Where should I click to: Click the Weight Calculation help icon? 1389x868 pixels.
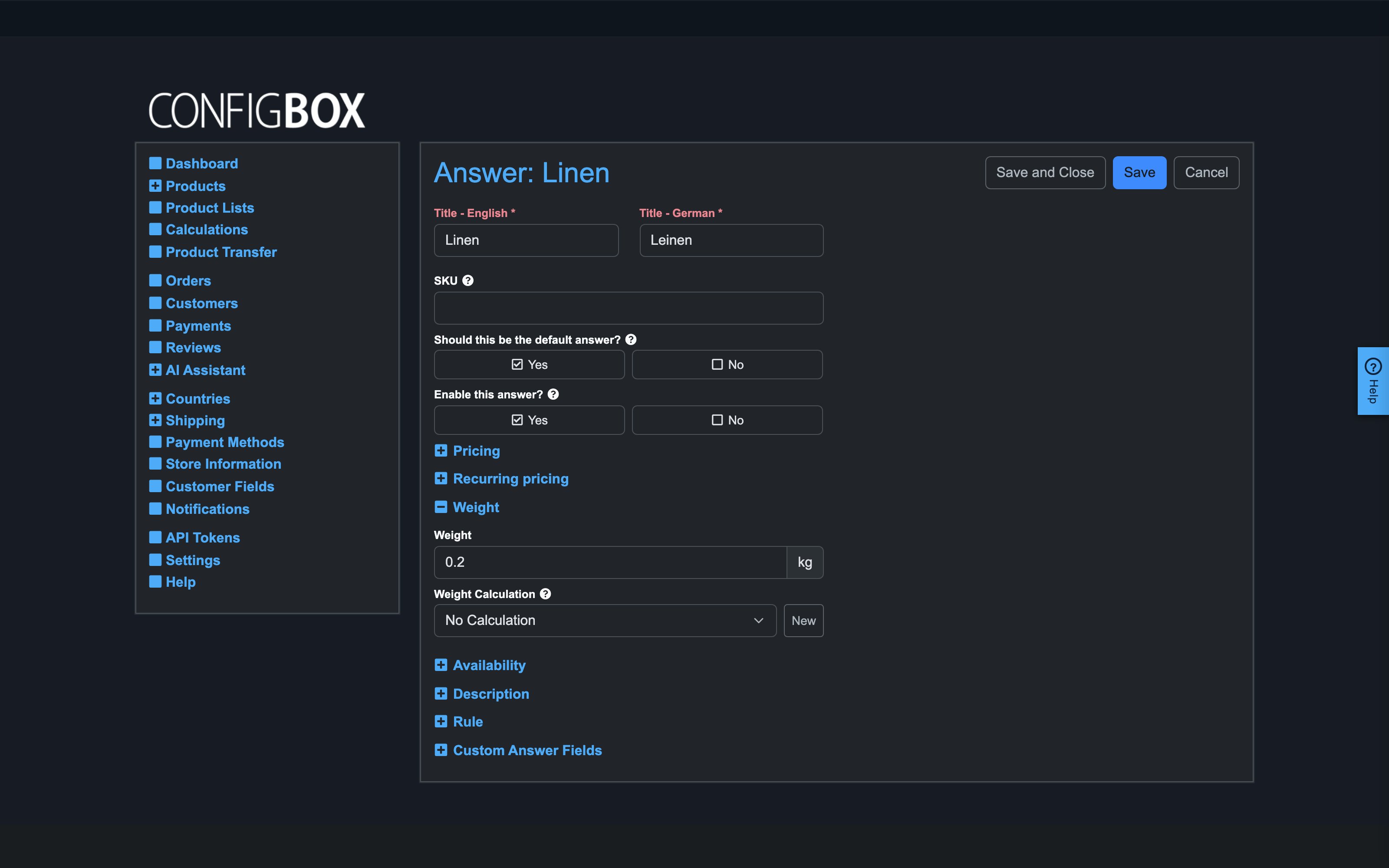click(x=545, y=594)
